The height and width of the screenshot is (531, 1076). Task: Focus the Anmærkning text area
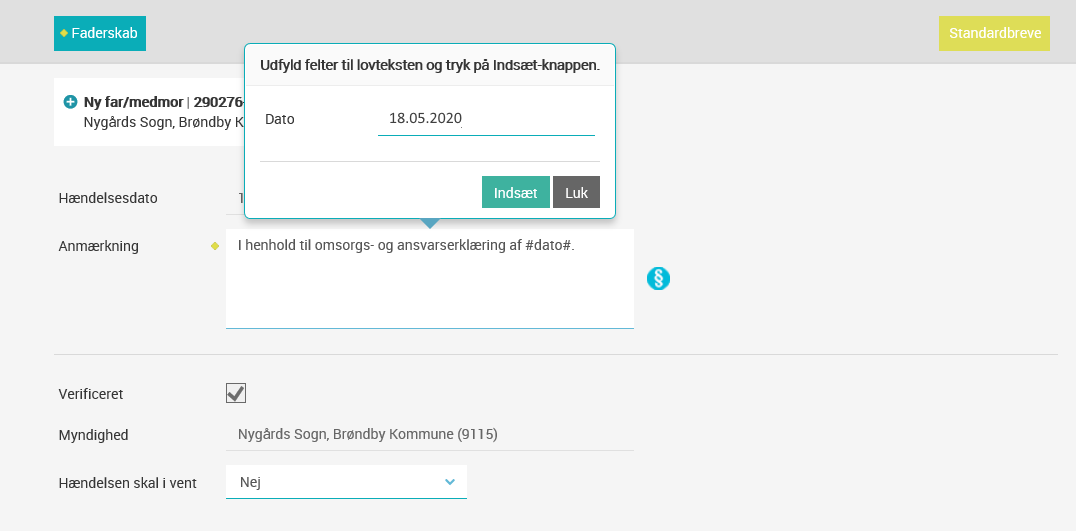[430, 279]
